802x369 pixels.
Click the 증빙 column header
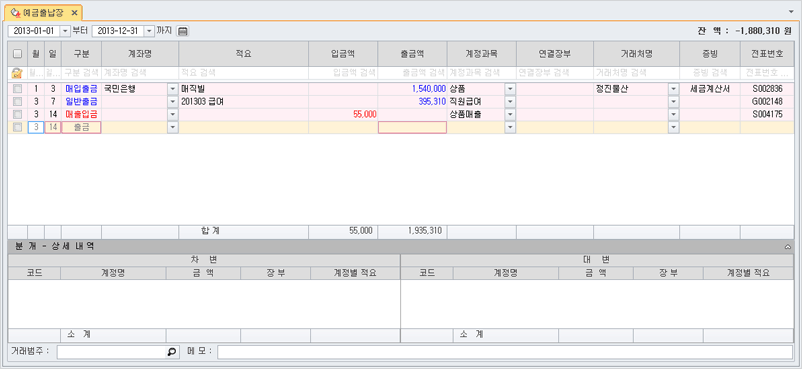[709, 54]
